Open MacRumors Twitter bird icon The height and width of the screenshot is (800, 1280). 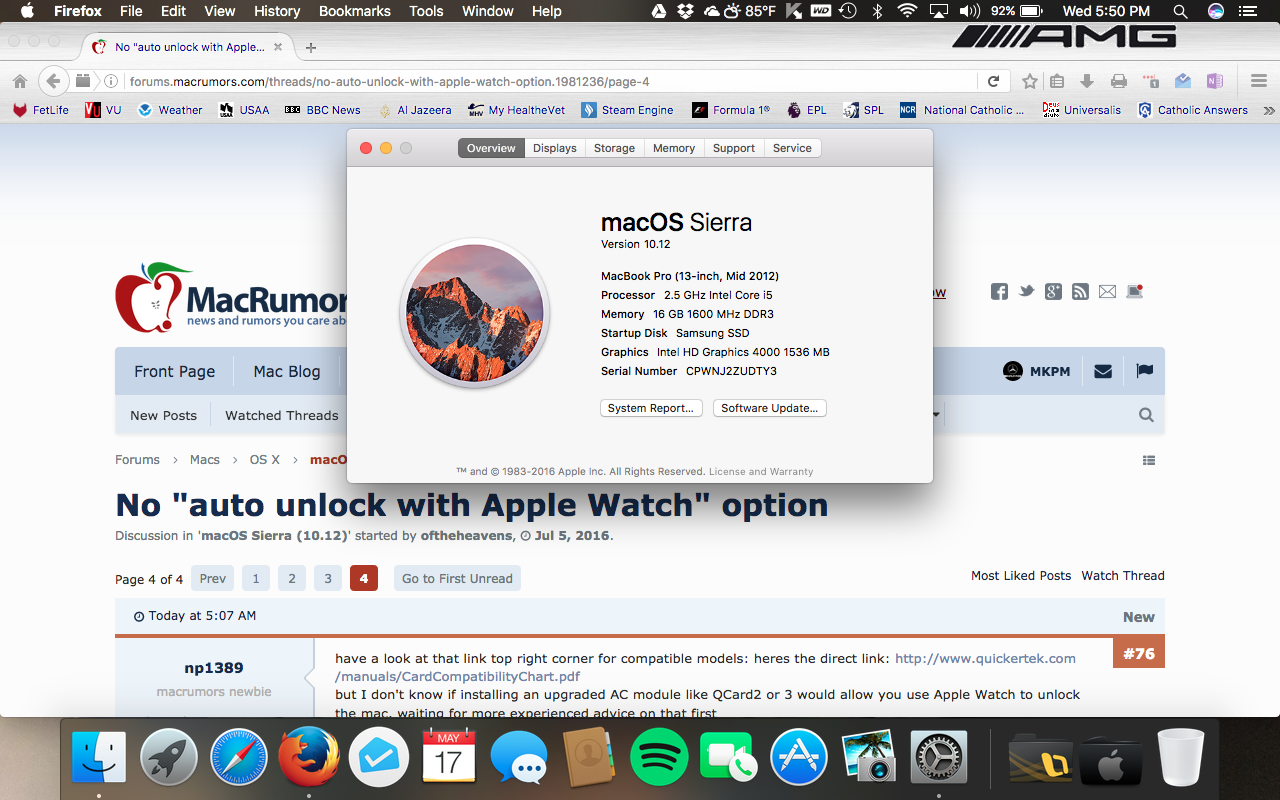point(1026,292)
